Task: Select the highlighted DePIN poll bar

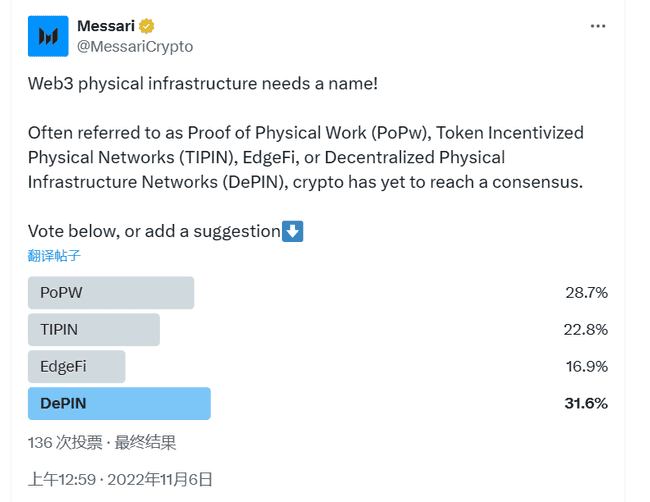Action: pyautogui.click(x=119, y=404)
